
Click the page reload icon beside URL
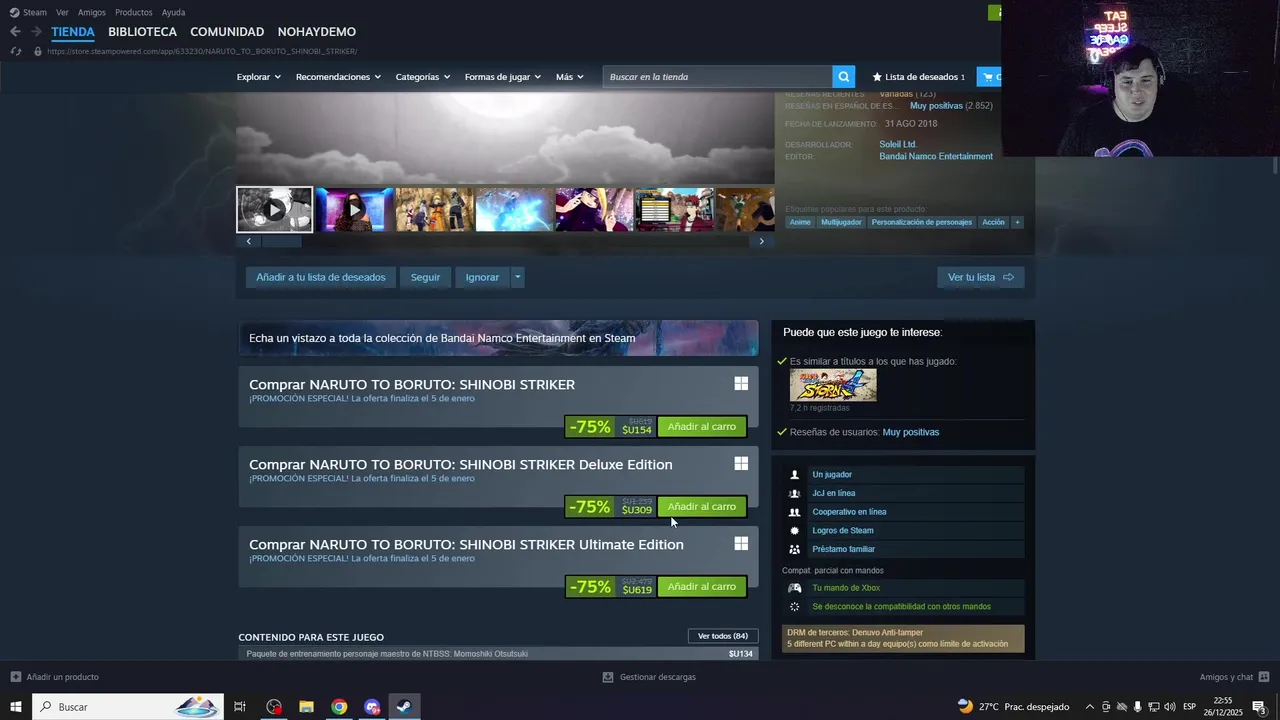click(15, 51)
